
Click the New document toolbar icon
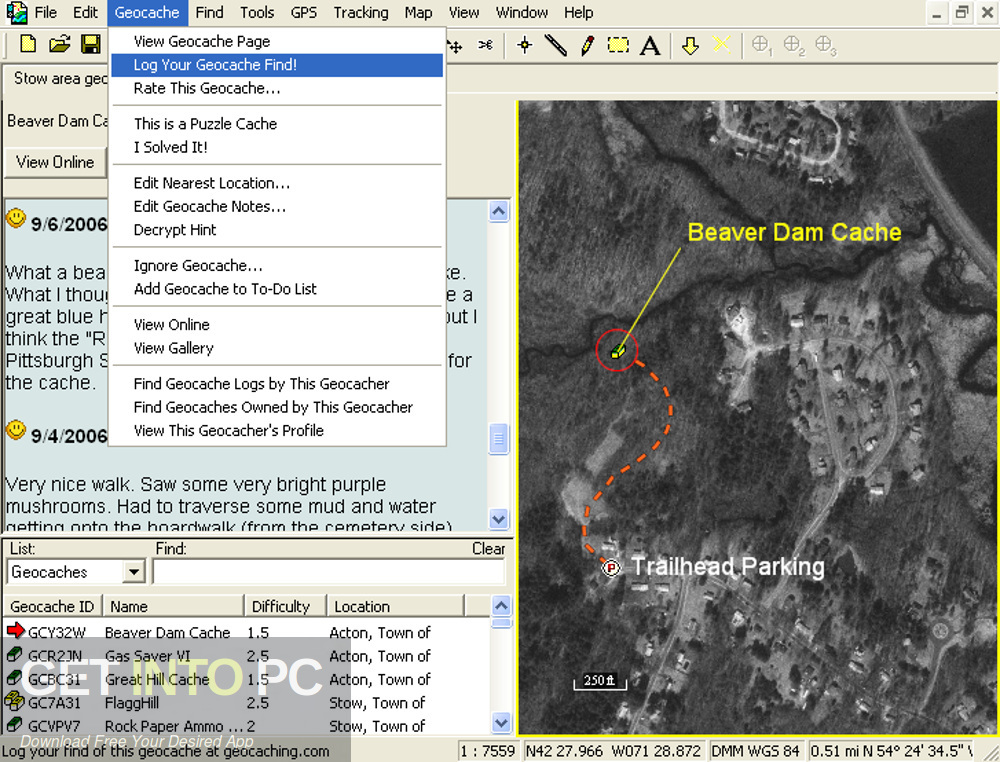coord(28,45)
